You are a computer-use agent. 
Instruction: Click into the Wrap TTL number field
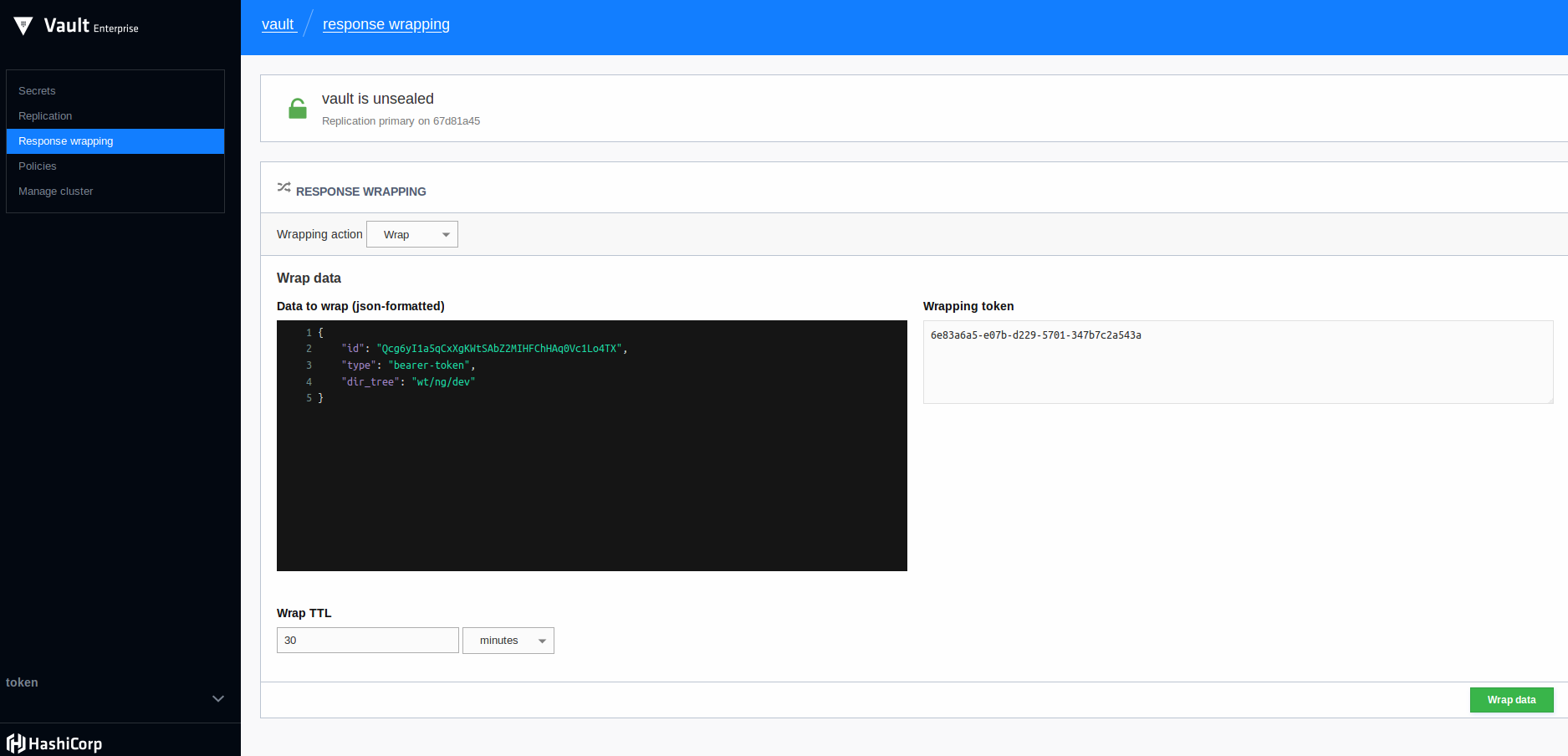(x=367, y=641)
